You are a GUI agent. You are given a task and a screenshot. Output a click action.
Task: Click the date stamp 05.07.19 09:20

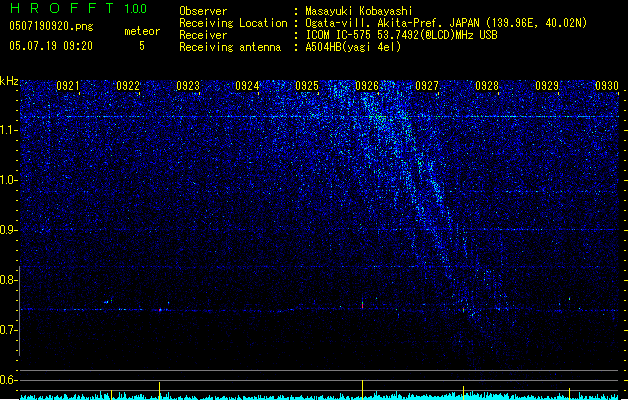point(51,46)
